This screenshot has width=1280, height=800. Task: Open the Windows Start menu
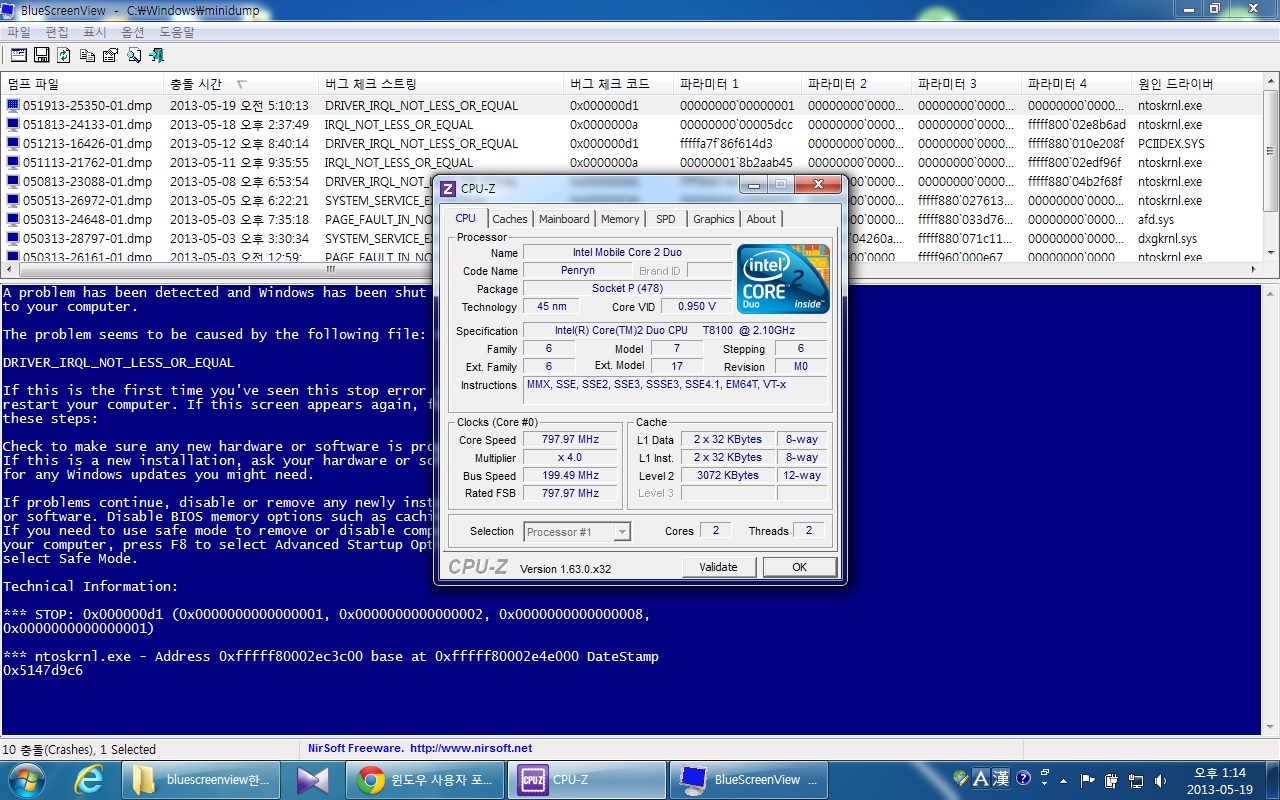[x=26, y=779]
